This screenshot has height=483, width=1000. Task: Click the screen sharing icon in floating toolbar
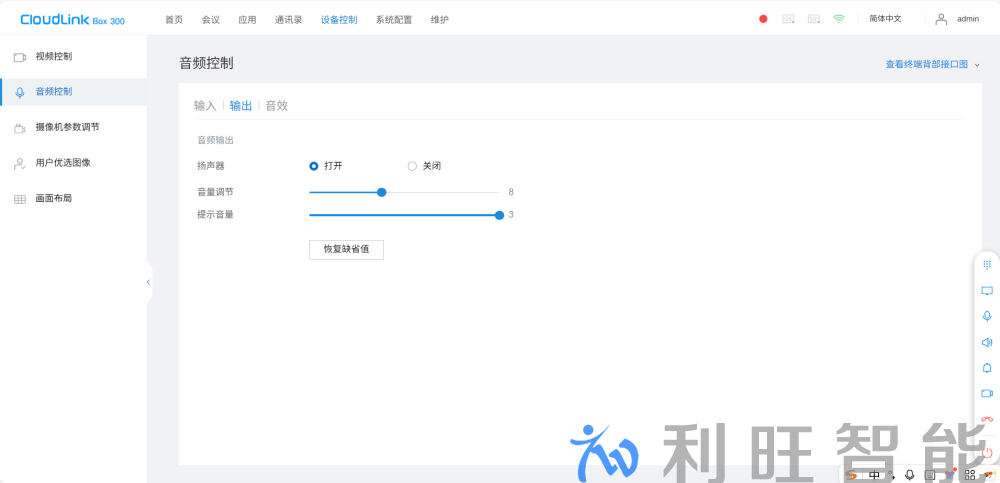pyautogui.click(x=987, y=291)
